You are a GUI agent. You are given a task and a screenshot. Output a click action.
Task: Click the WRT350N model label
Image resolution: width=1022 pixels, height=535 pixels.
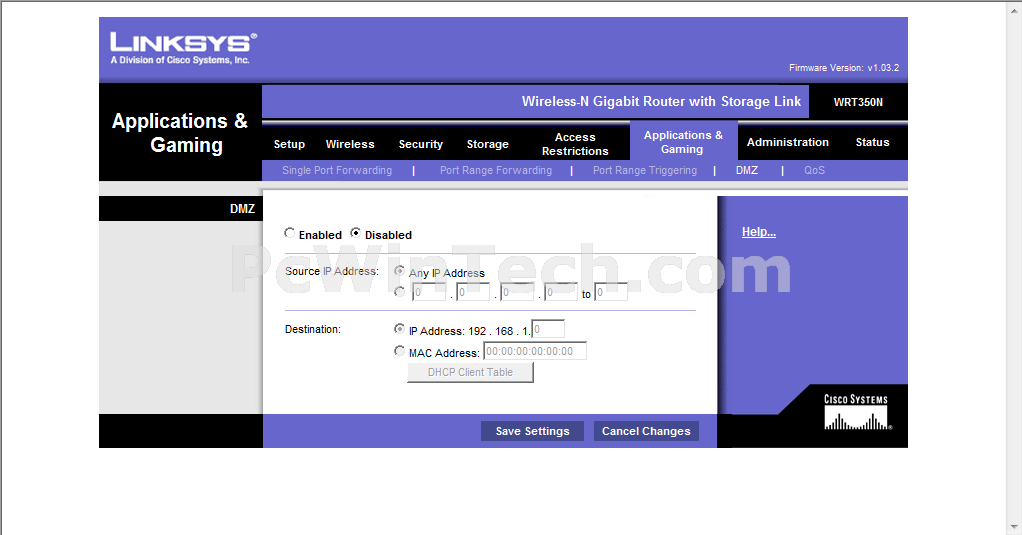click(x=858, y=102)
